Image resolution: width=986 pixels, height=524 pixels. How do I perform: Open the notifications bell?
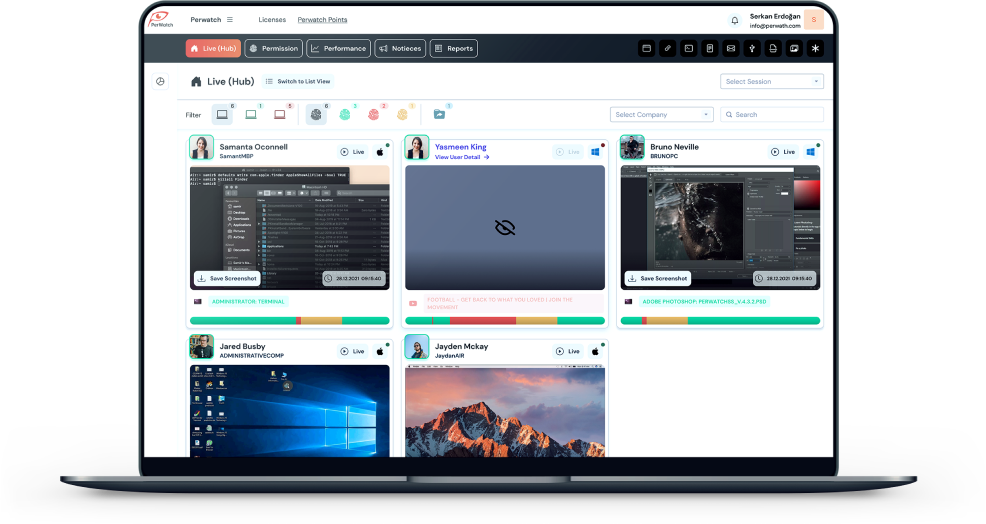click(x=735, y=20)
